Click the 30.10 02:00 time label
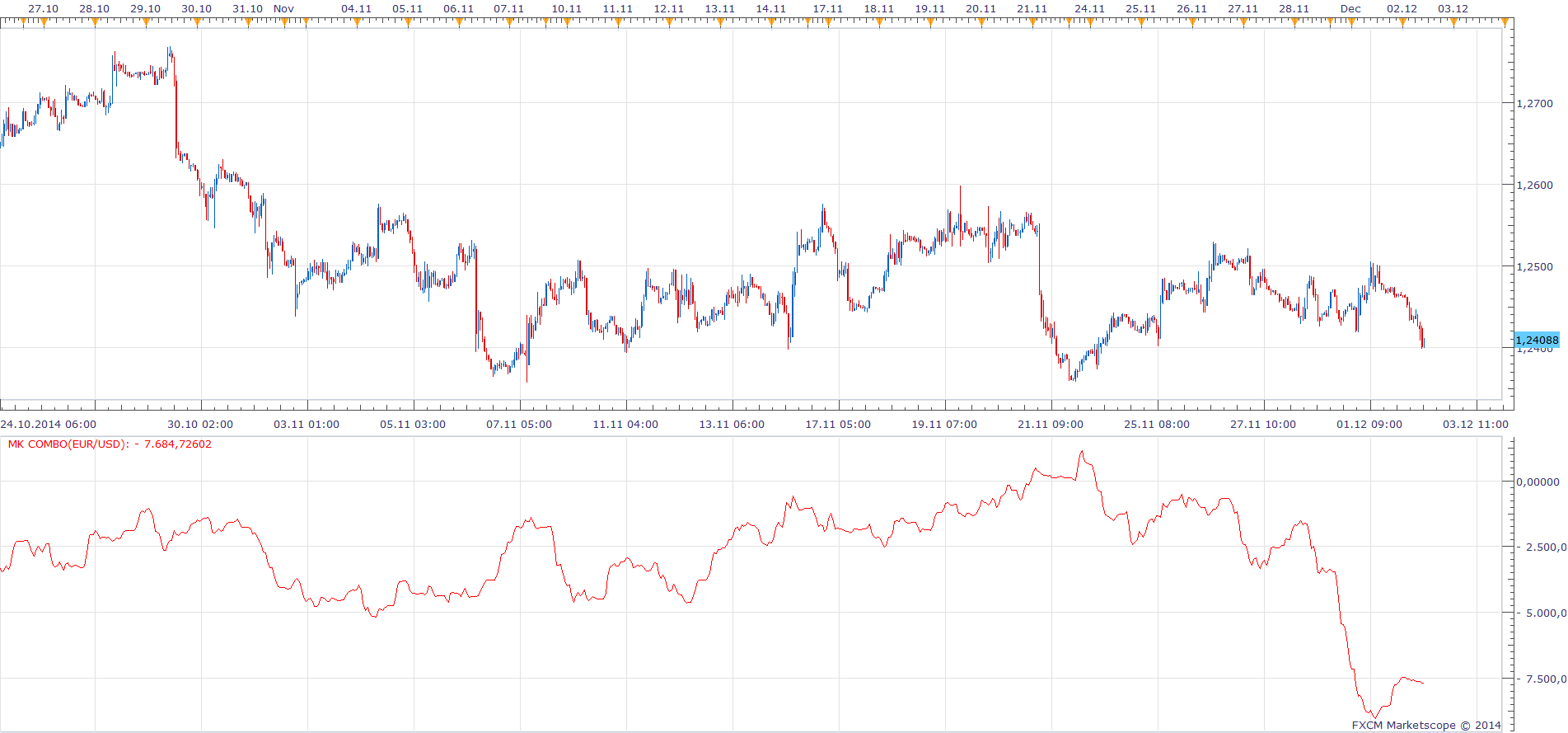1568x733 pixels. click(200, 425)
